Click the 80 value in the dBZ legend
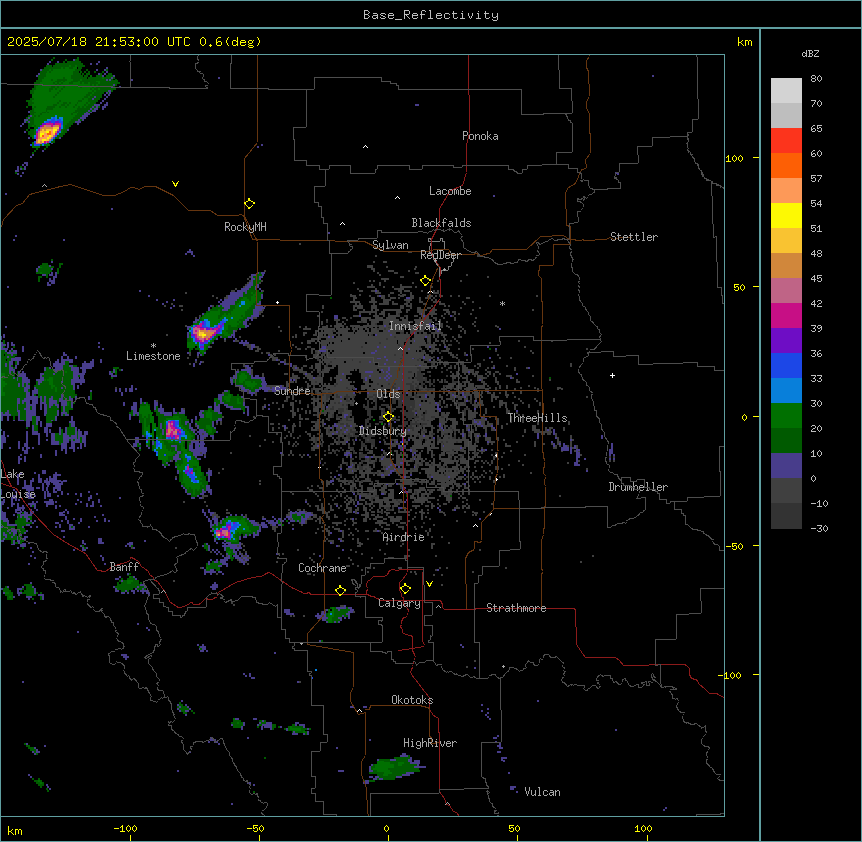 pos(816,79)
